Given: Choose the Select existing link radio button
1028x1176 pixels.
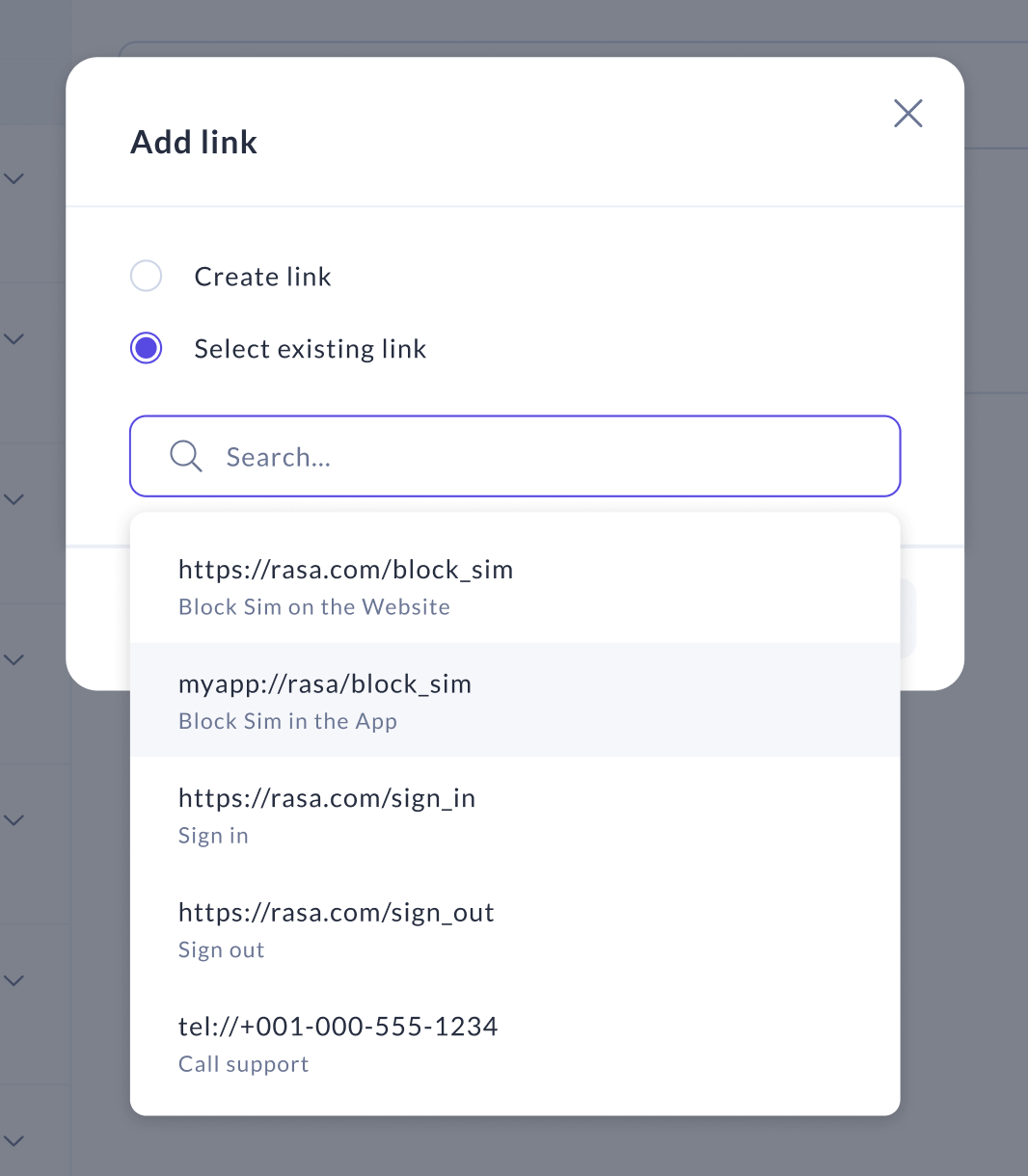Looking at the screenshot, I should tap(147, 348).
